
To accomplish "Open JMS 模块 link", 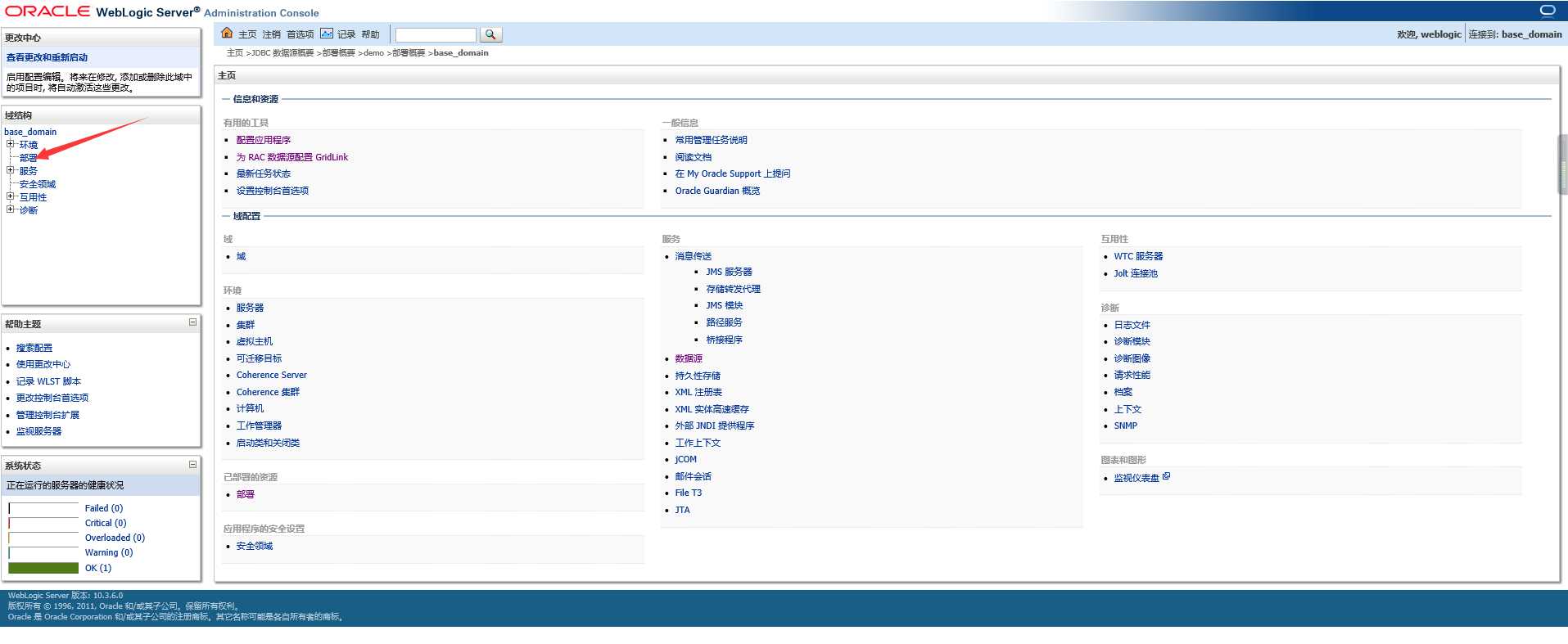I will pyautogui.click(x=725, y=305).
